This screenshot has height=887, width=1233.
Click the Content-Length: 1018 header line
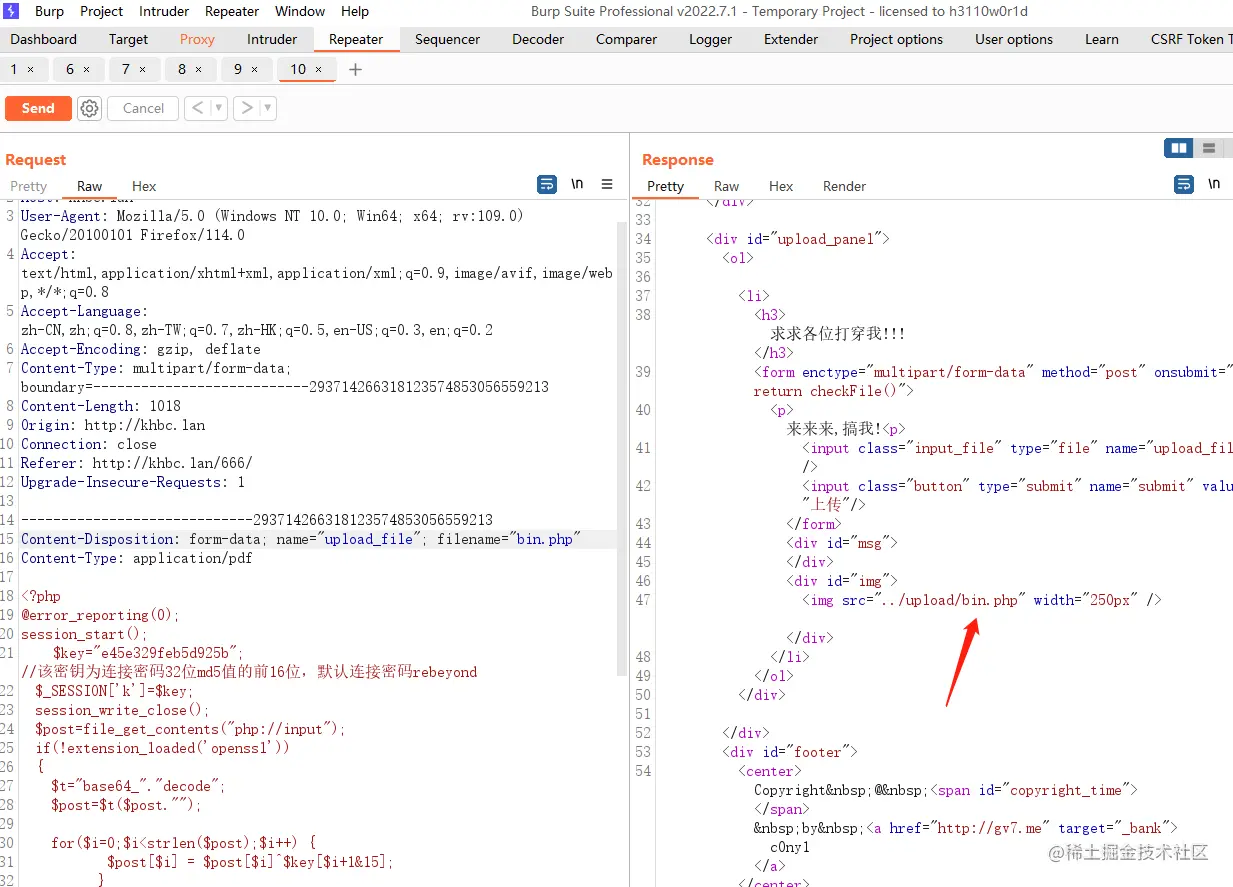[x=101, y=406]
